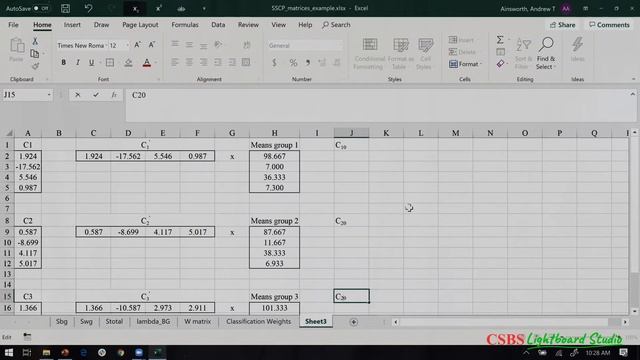Pick the Fill Color bucket
Image resolution: width=640 pixels, height=360 pixels.
pyautogui.click(x=128, y=62)
